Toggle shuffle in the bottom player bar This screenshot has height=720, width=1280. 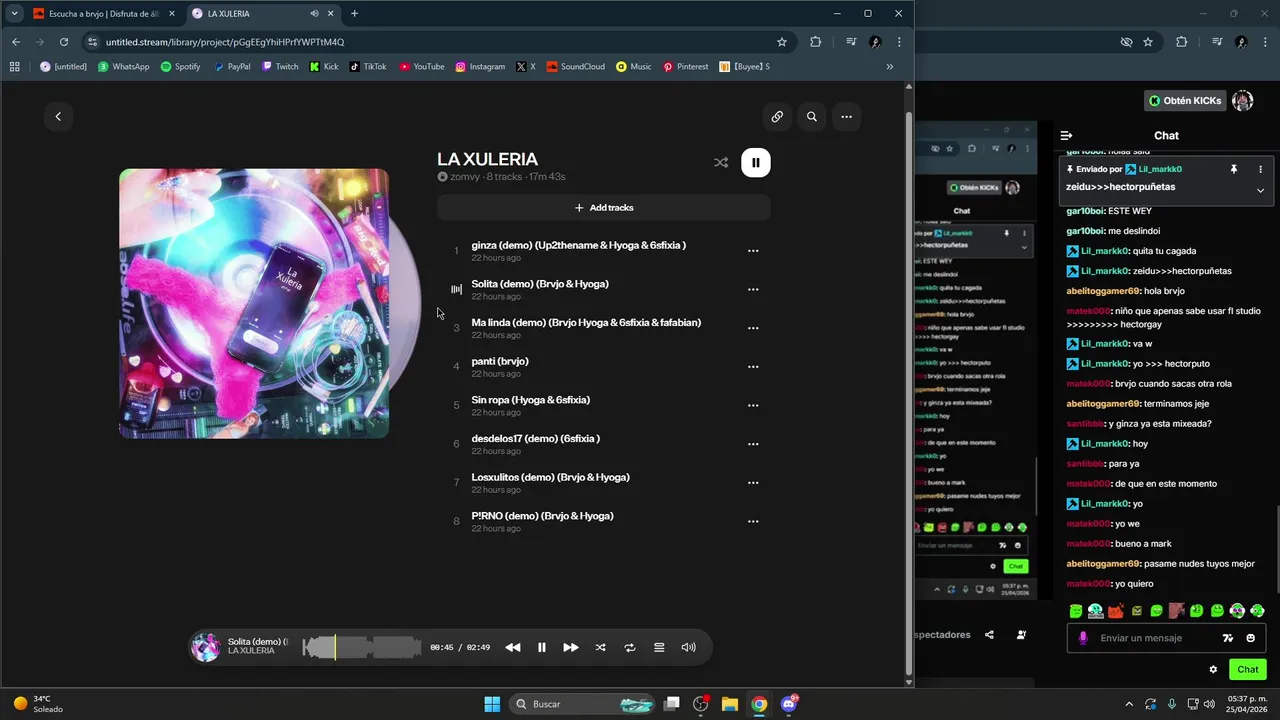[600, 647]
